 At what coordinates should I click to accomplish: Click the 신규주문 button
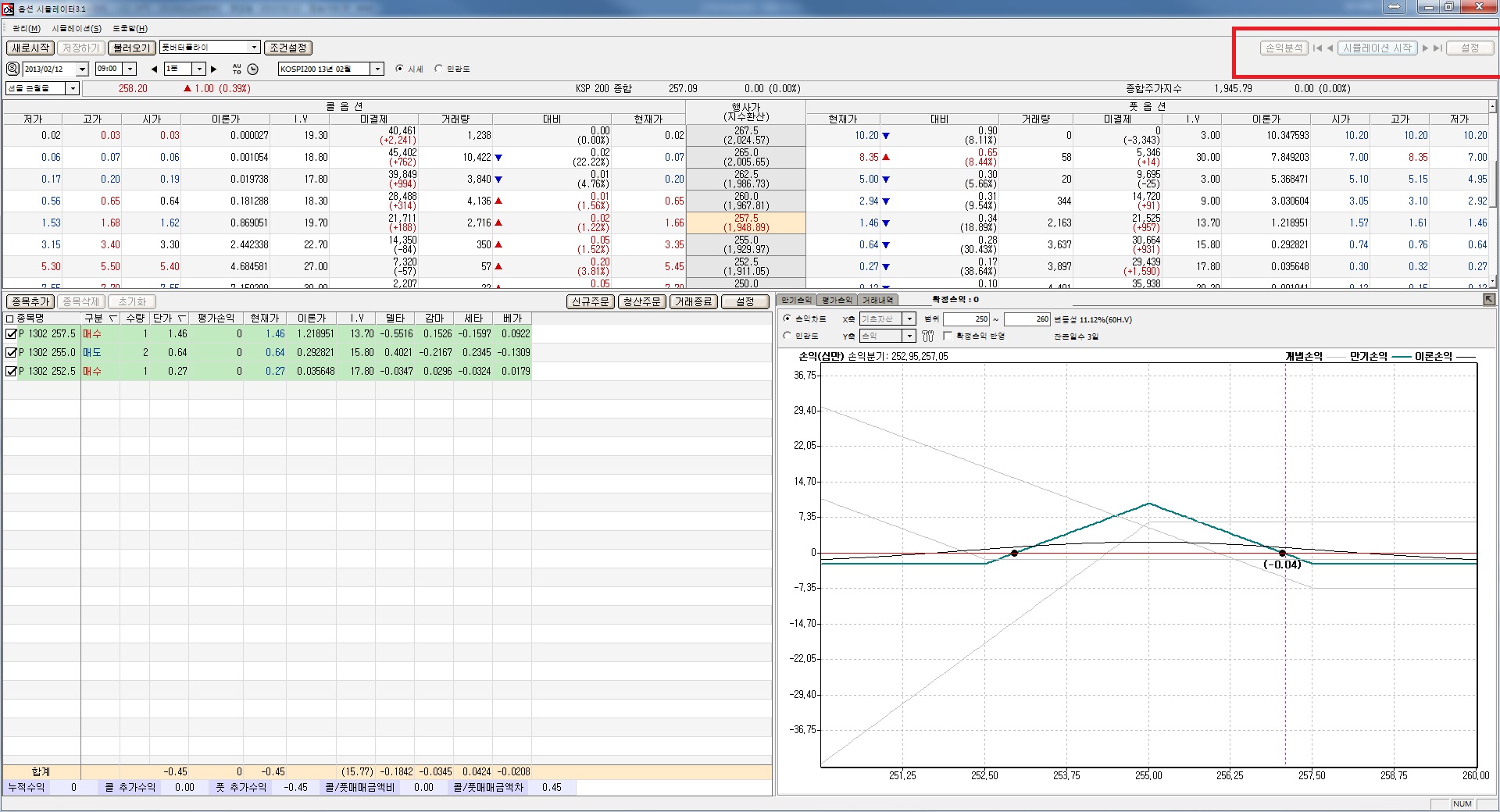(x=590, y=301)
